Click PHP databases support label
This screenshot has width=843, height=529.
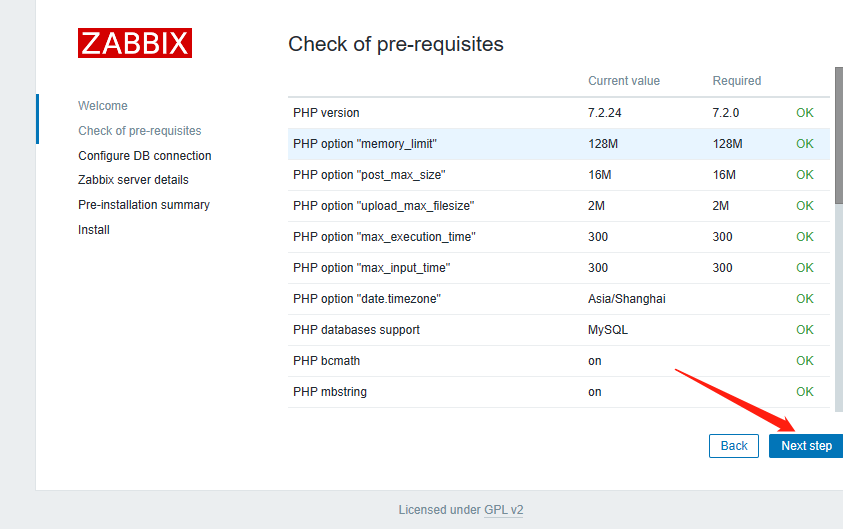[x=356, y=330]
